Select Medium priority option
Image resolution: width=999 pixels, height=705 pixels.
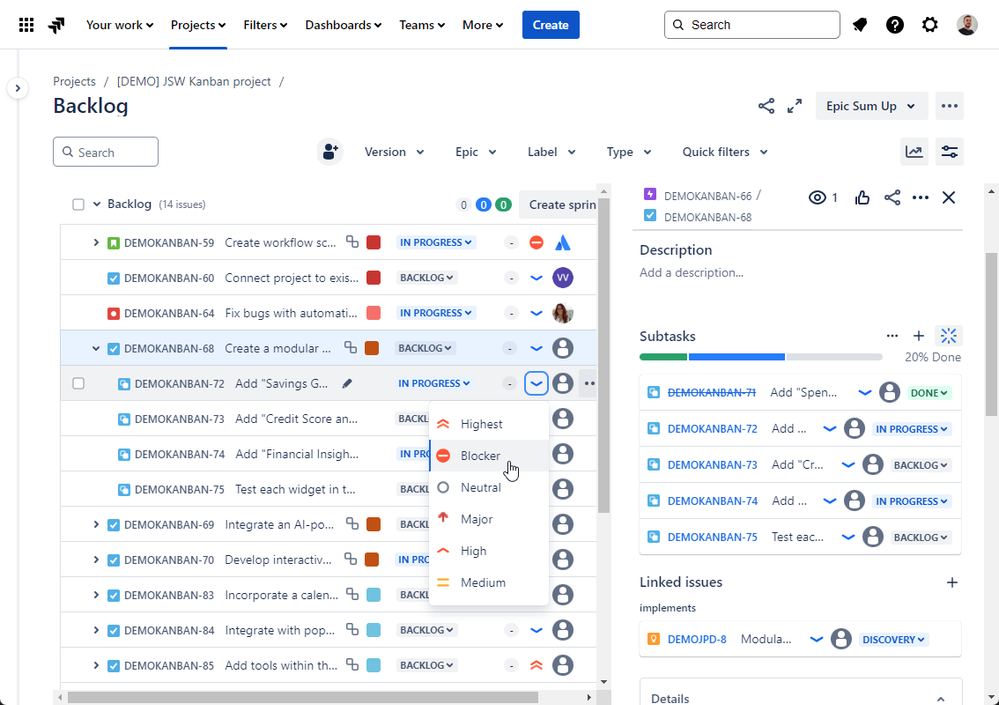489,583
